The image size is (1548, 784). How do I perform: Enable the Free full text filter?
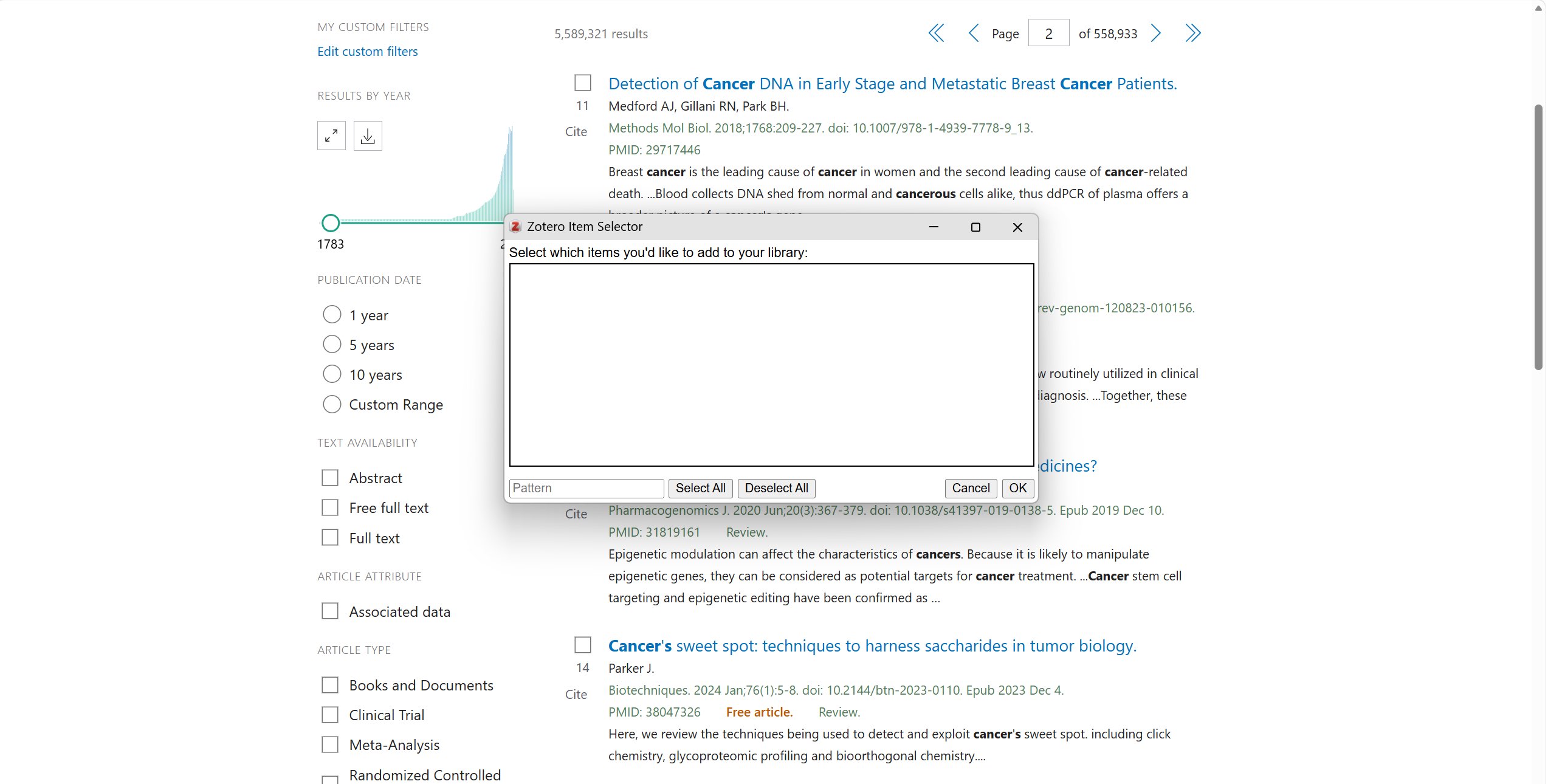pos(330,507)
